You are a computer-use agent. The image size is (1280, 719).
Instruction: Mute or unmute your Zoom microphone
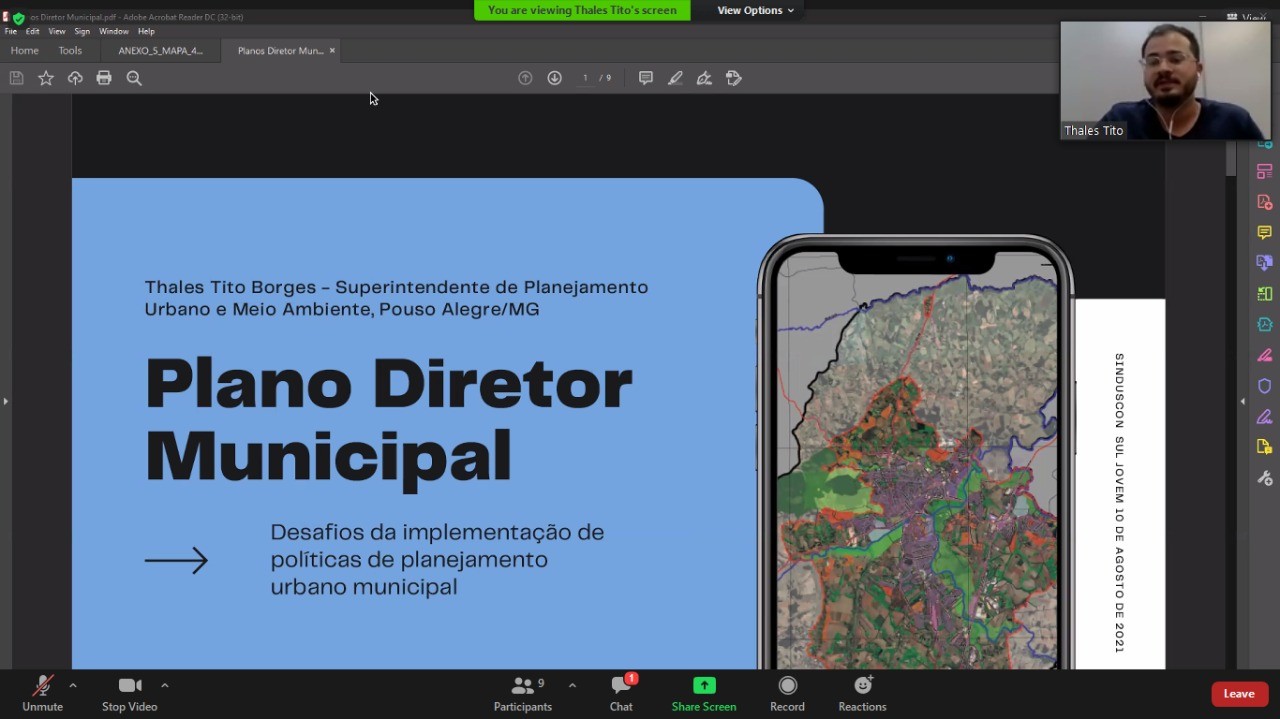42,692
